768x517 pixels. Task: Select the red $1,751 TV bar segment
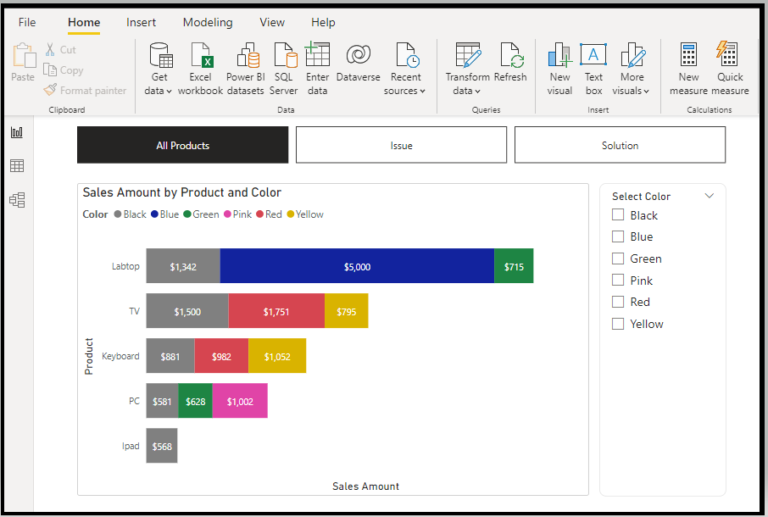coord(276,311)
